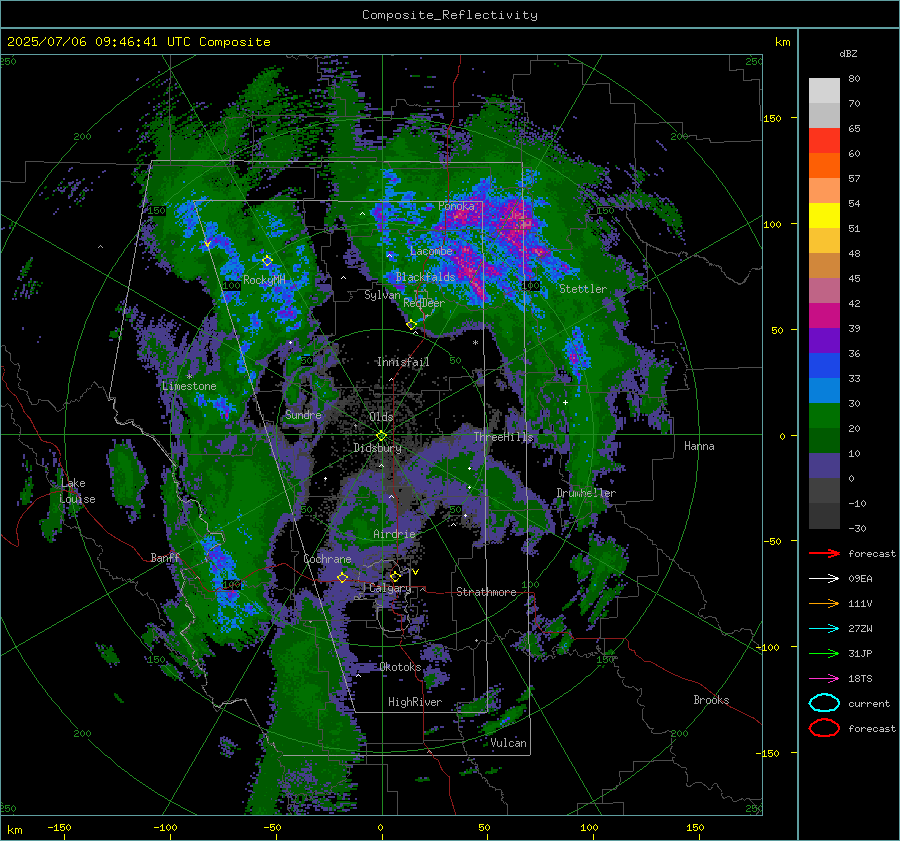Click the Strathmore city label
The width and height of the screenshot is (900, 841).
(x=486, y=592)
